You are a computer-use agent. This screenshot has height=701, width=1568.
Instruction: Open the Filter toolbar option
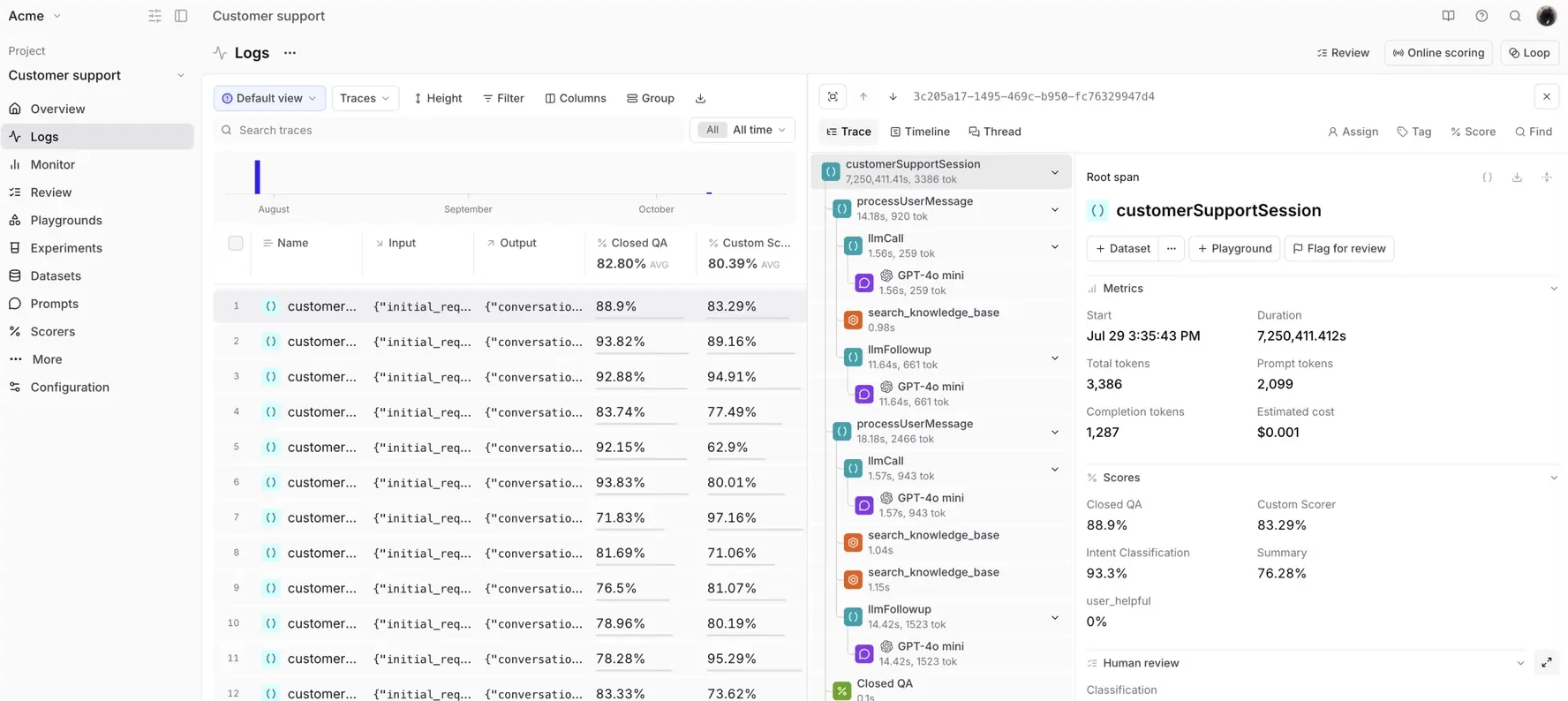click(x=503, y=98)
